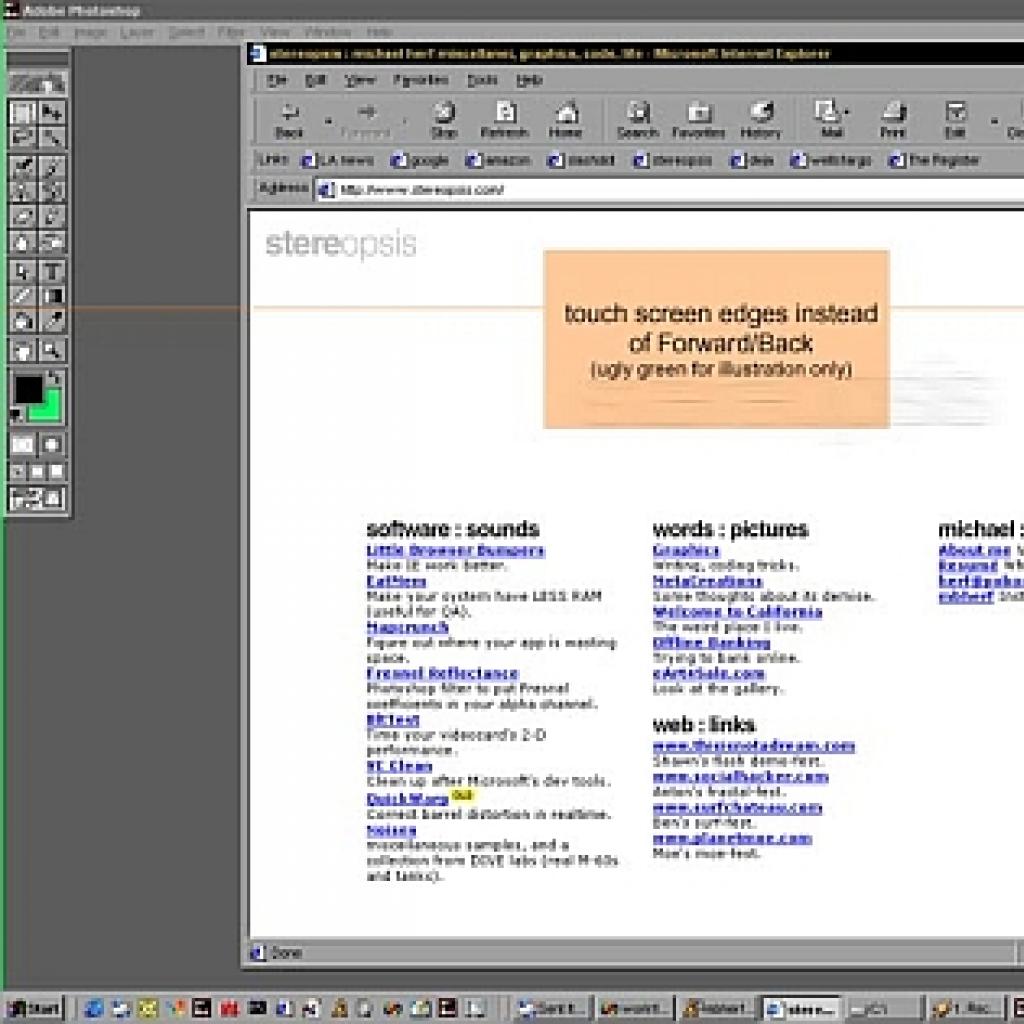Open Internet Explorer's Tools menu
Viewport: 1024px width, 1024px height.
tap(482, 80)
